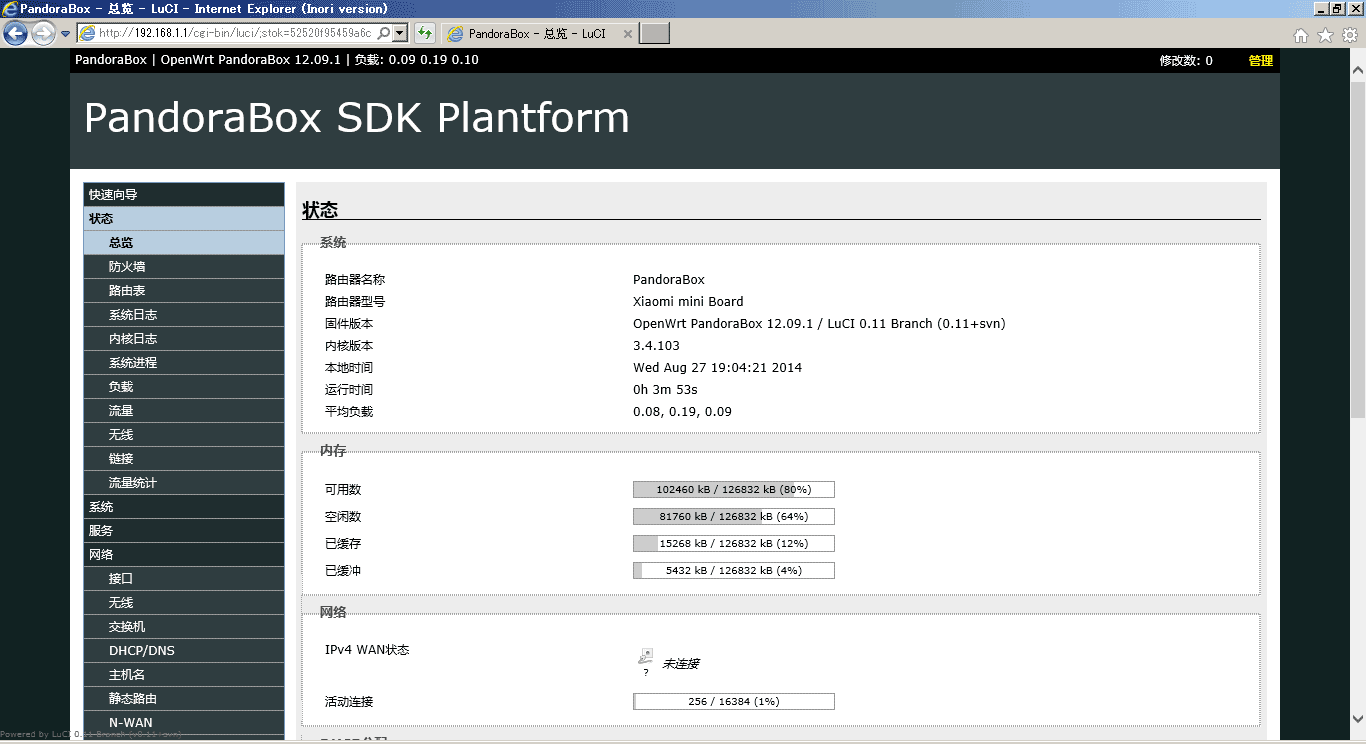Click the 活动连接 progress bar
Screen dimensions: 1366x744
click(734, 702)
